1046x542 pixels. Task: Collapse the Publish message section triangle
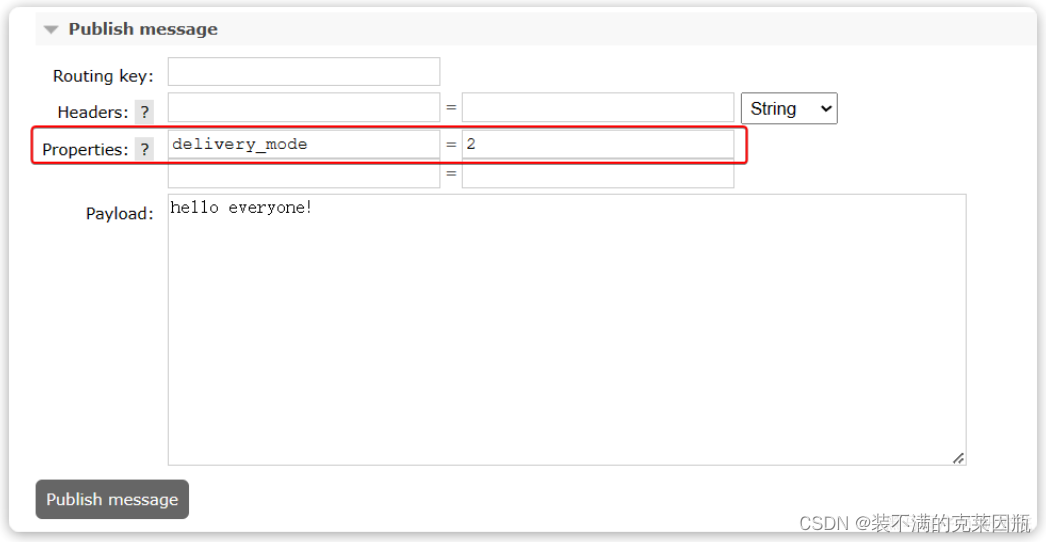pyautogui.click(x=51, y=30)
